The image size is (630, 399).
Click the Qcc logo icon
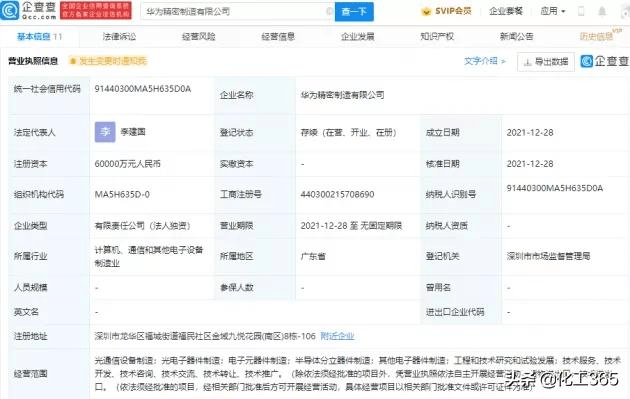pos(10,11)
